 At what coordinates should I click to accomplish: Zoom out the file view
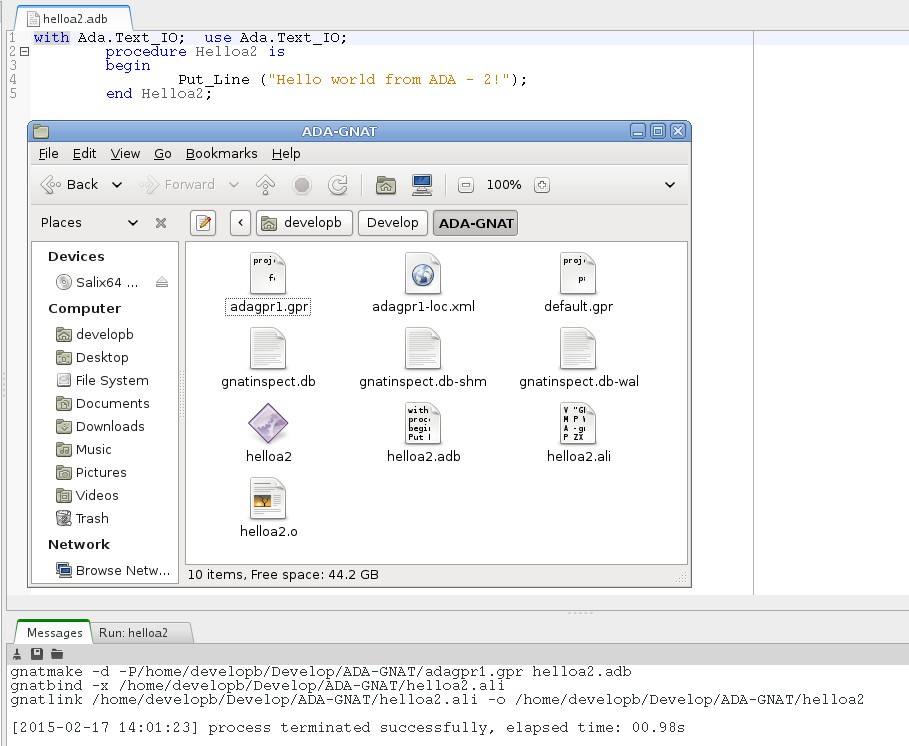click(x=465, y=185)
